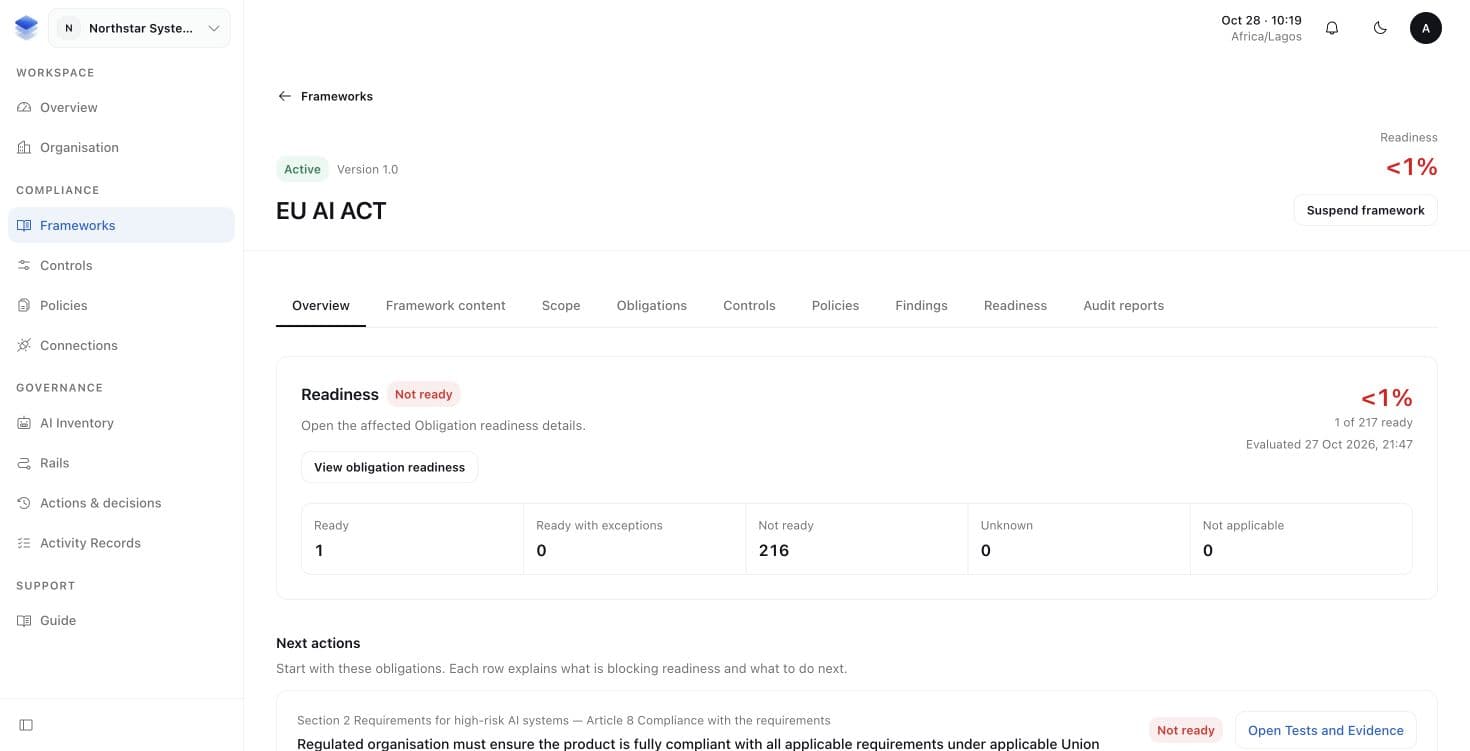Open the Readiness tab

pos(1015,305)
